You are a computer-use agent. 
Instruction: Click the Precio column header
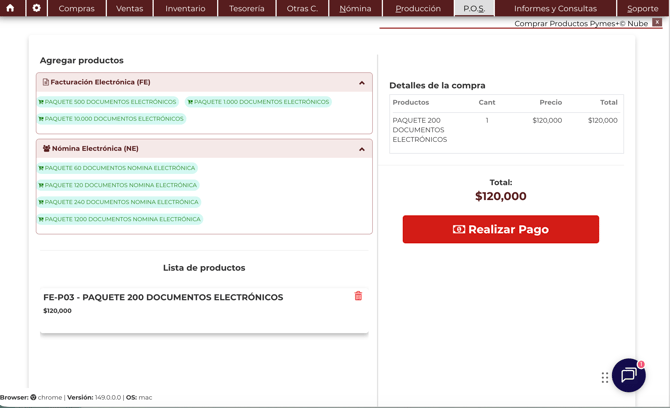(x=550, y=102)
